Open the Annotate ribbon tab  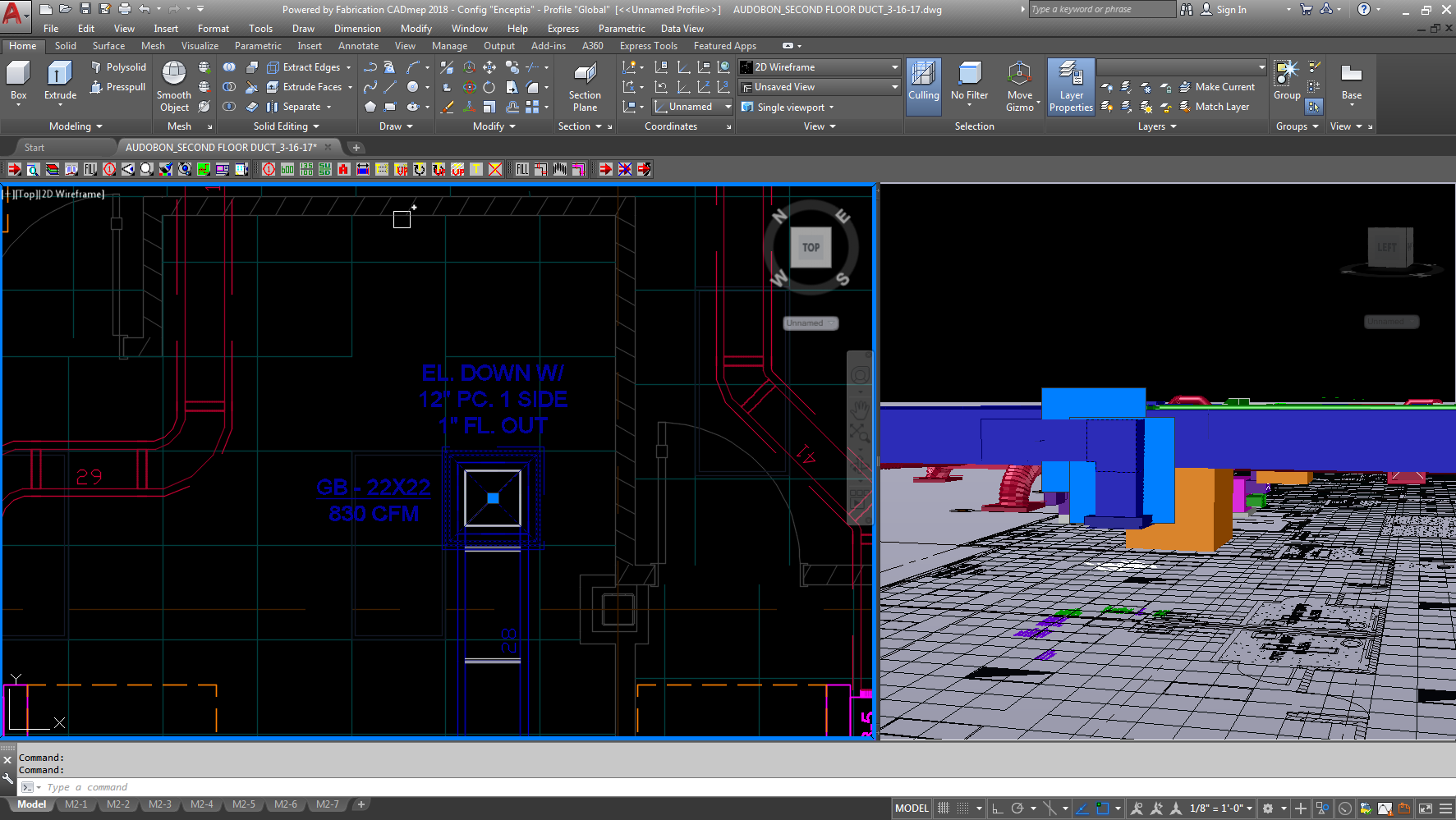pyautogui.click(x=358, y=46)
